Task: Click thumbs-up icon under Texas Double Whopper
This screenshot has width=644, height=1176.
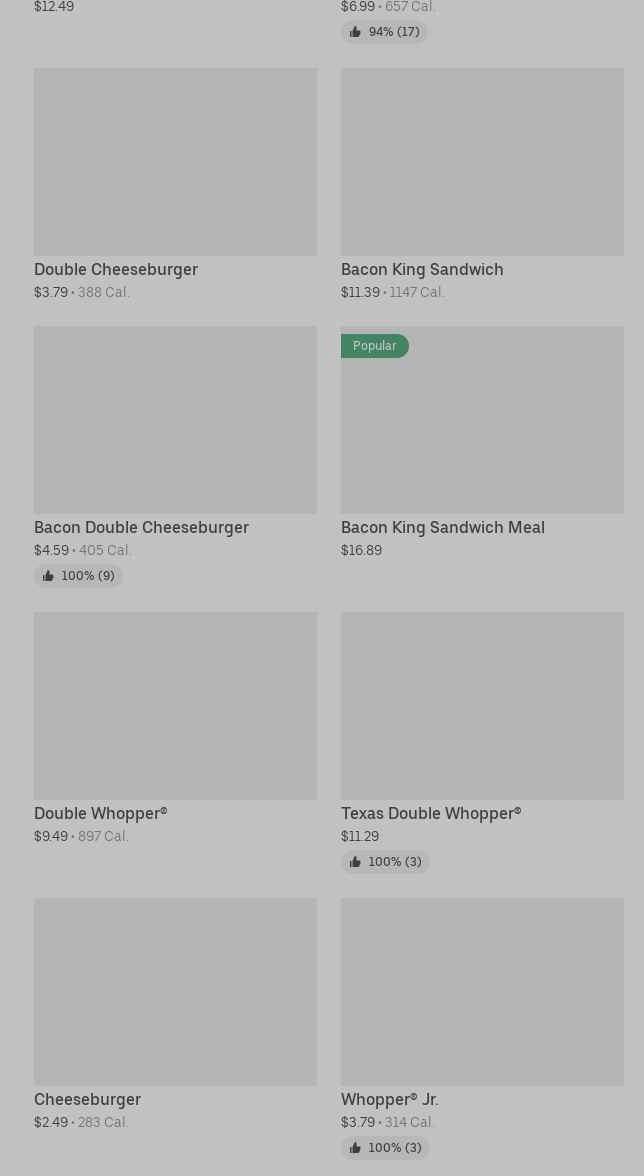Action: [355, 862]
